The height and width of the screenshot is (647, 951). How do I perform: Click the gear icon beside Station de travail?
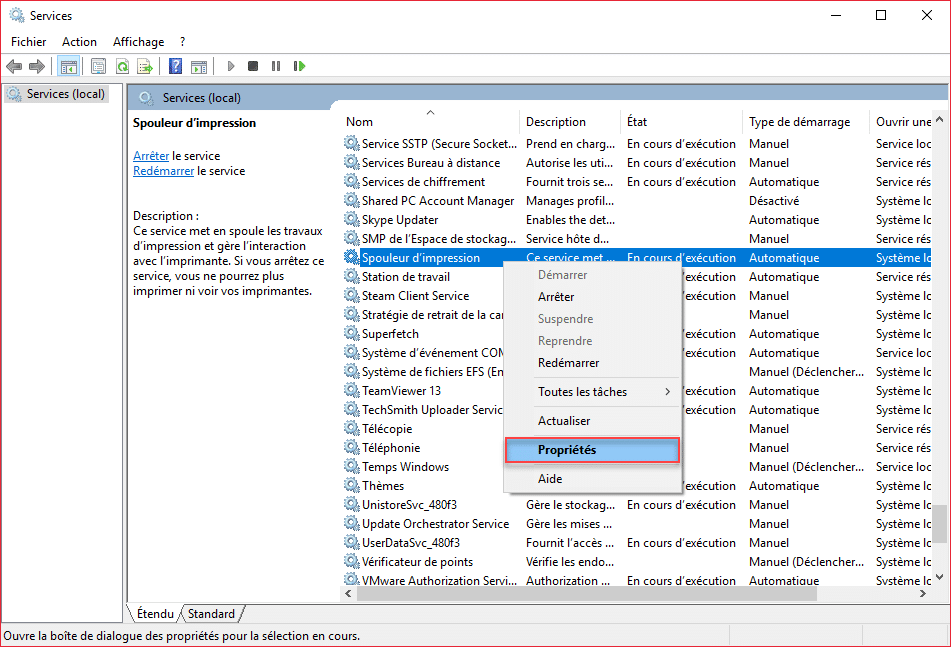[352, 276]
